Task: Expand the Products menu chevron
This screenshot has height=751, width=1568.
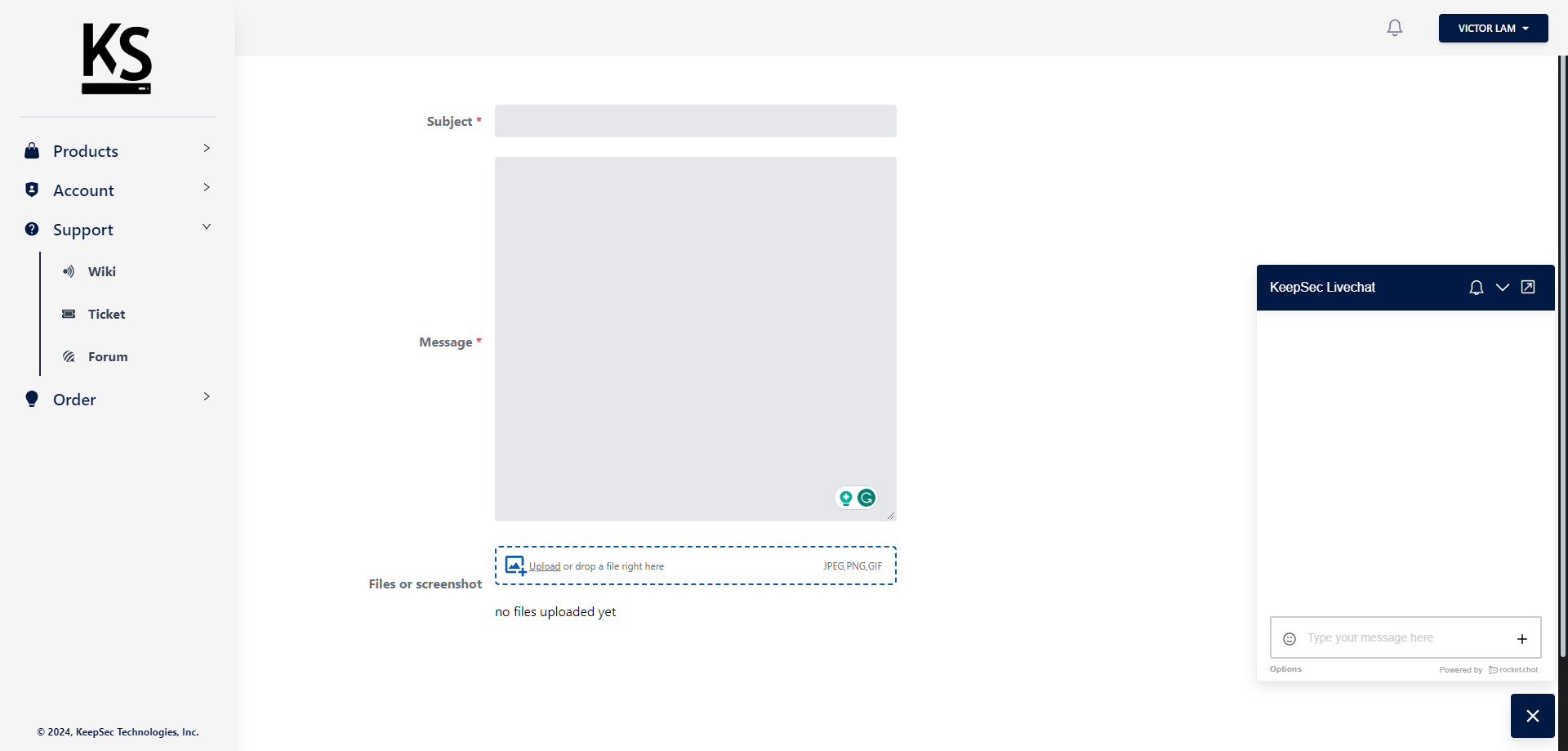Action: point(207,148)
